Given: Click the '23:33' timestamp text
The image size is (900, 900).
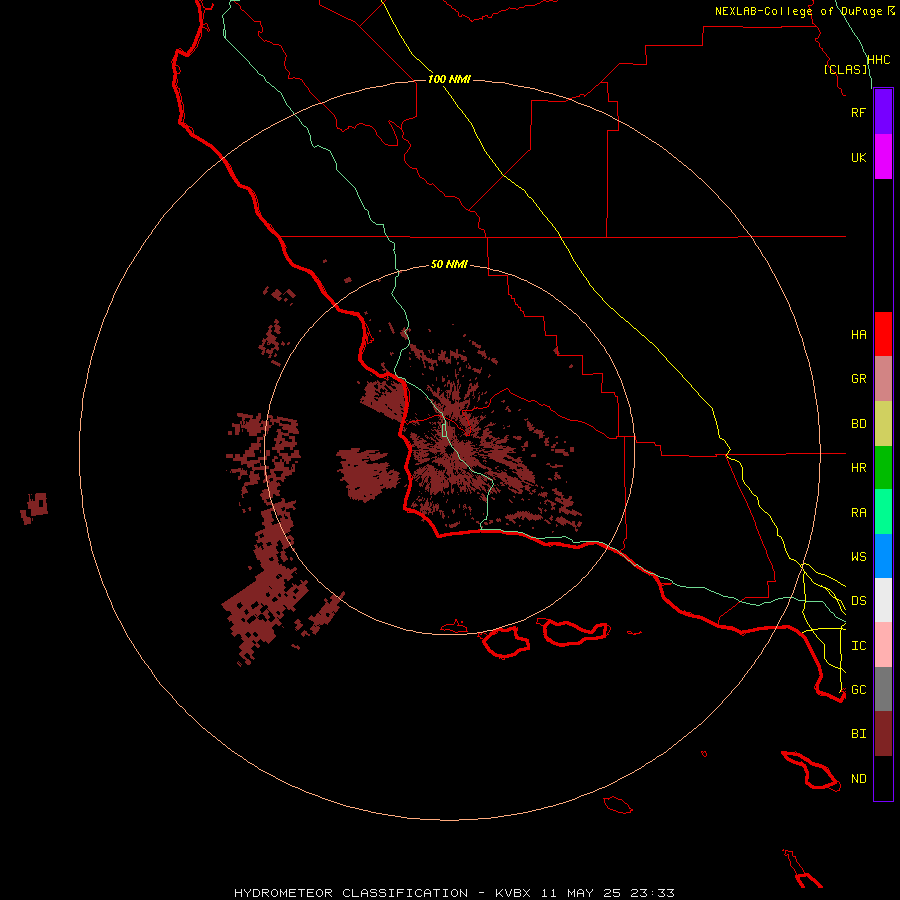Looking at the screenshot, I should tap(653, 893).
